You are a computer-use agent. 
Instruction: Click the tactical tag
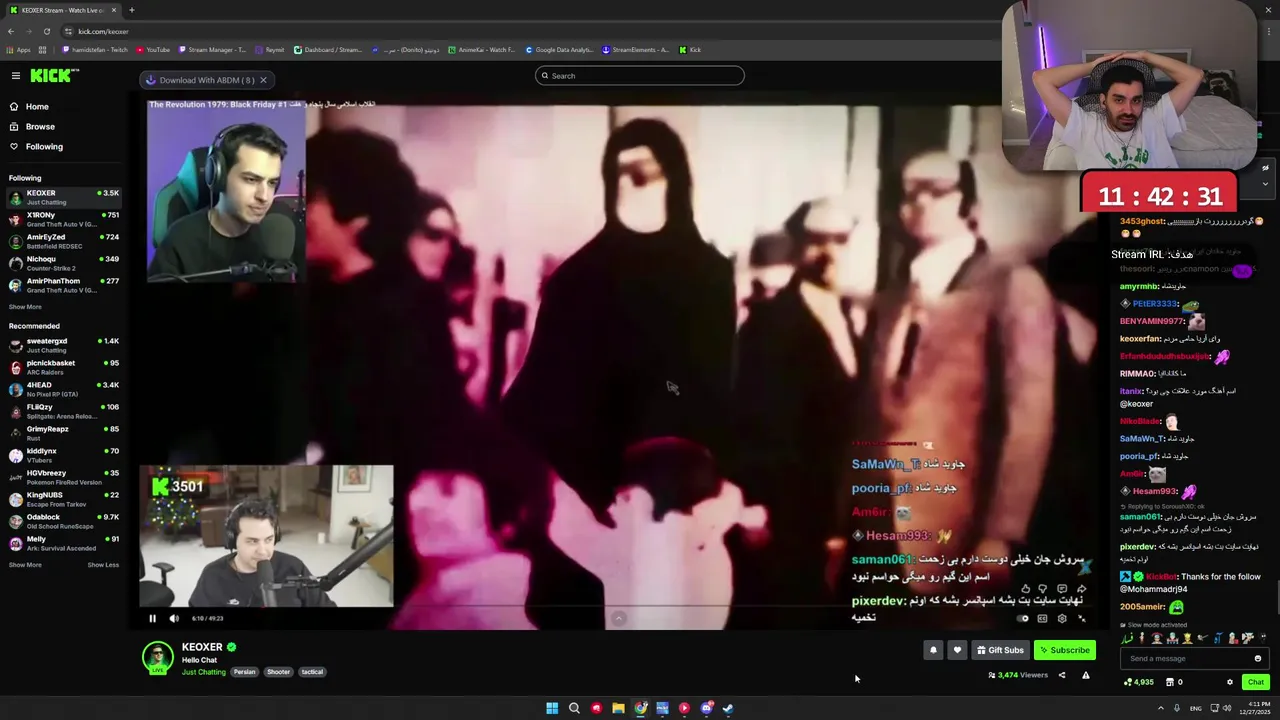click(312, 672)
